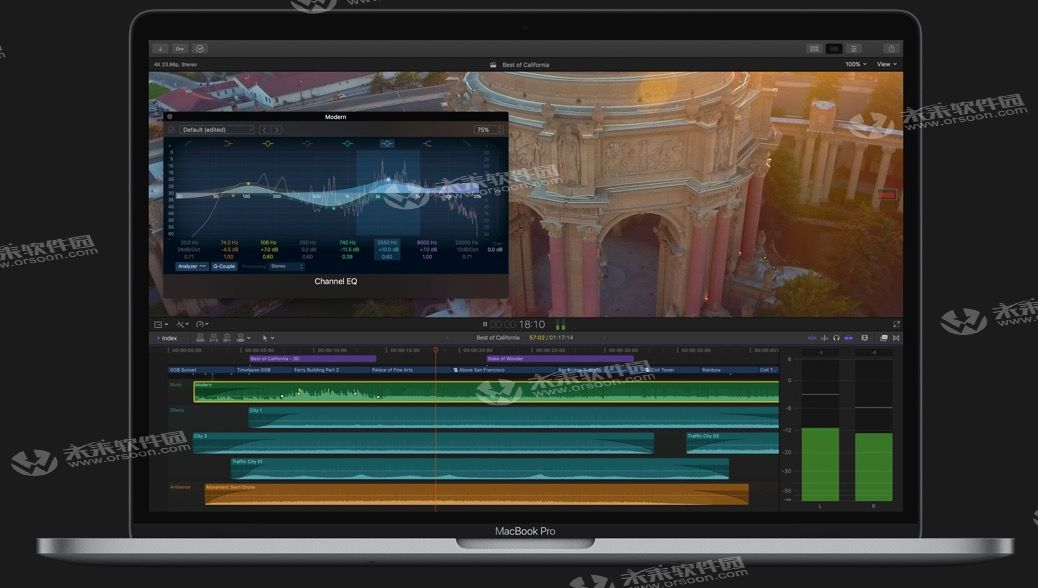Open the Keyword Editor key icon
Image resolution: width=1038 pixels, height=588 pixels.
click(x=180, y=48)
